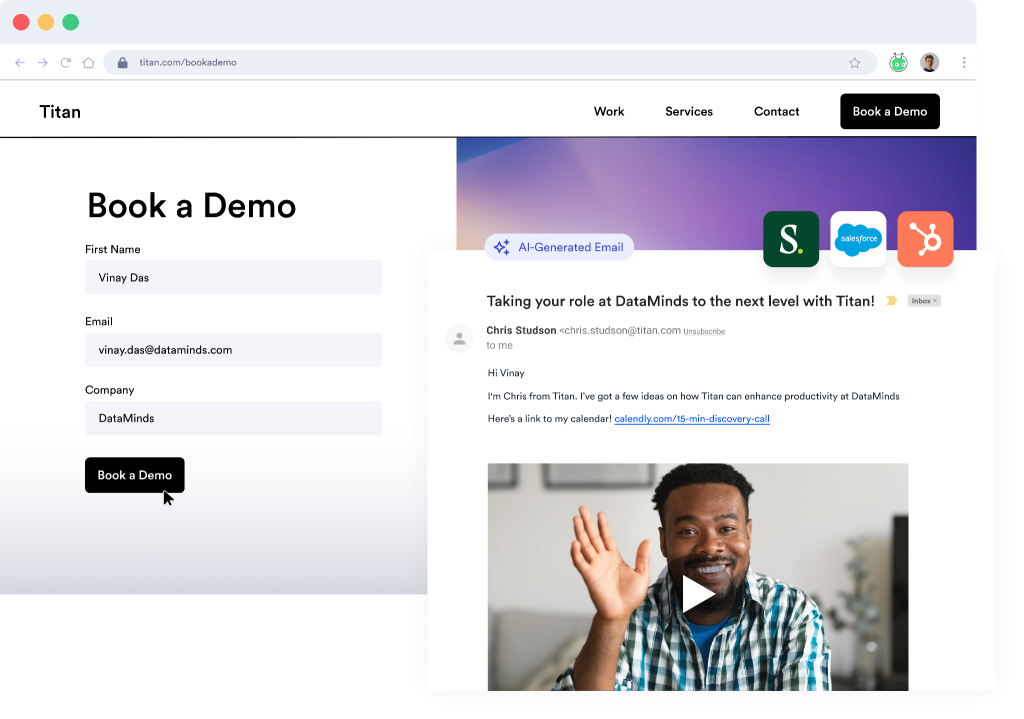The width and height of the screenshot is (1024, 719).
Task: Click the Shopify app icon
Action: click(x=790, y=239)
